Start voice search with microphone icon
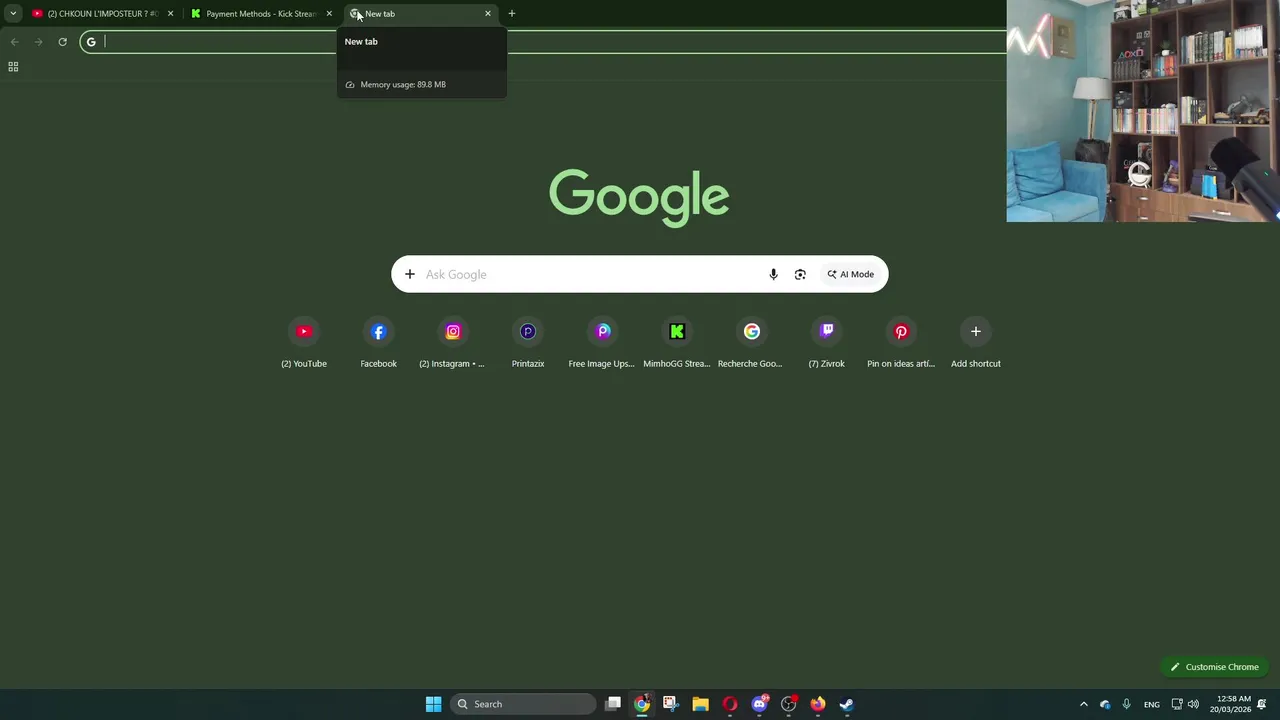1280x720 pixels. pos(773,274)
